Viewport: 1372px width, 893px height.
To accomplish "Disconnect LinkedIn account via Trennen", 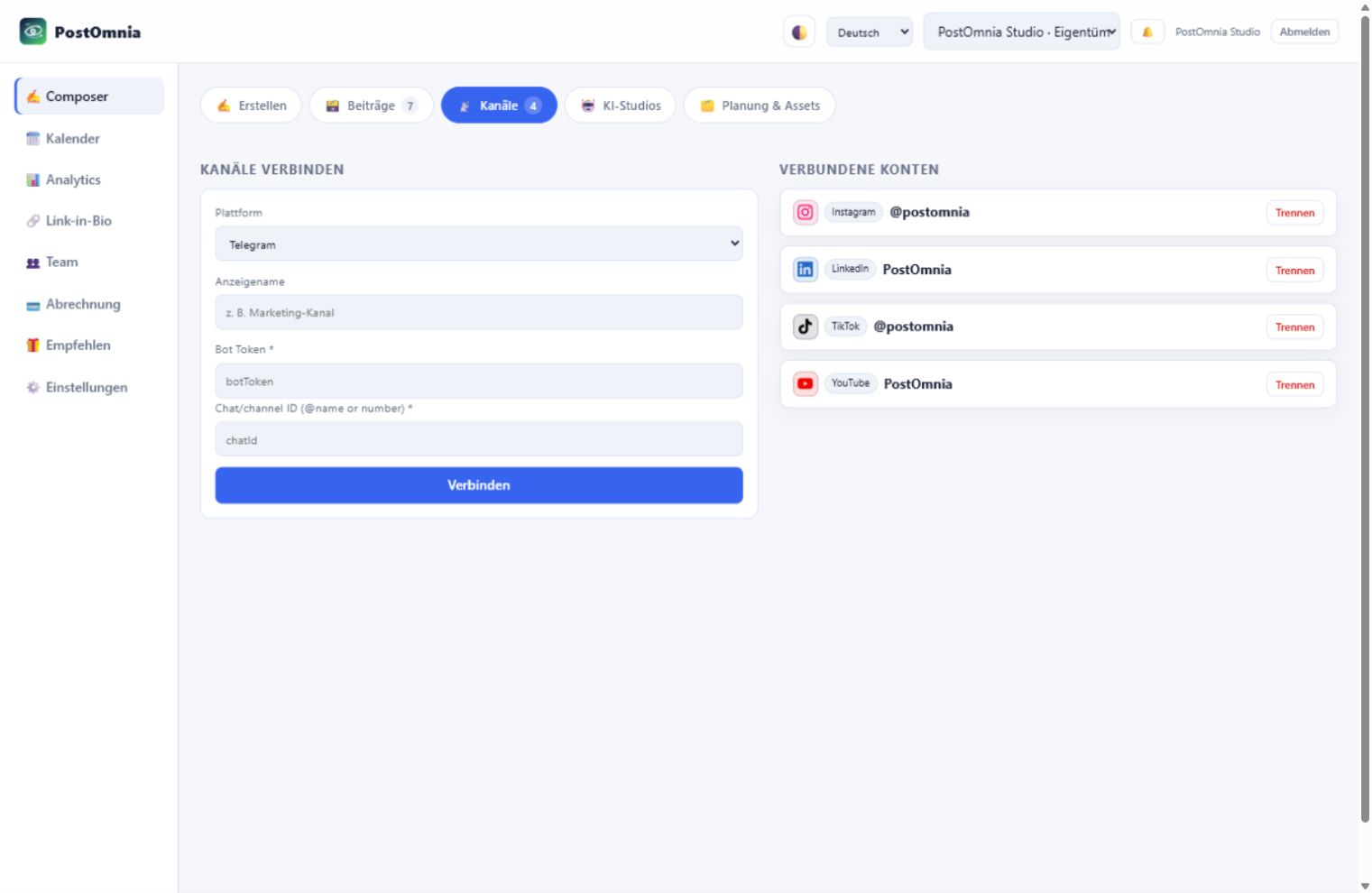I will coord(1294,270).
